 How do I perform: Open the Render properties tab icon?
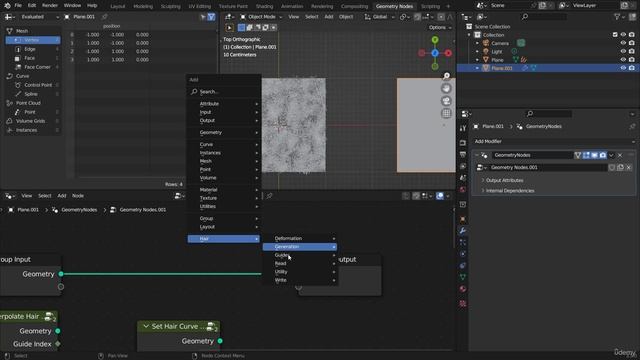[x=462, y=143]
